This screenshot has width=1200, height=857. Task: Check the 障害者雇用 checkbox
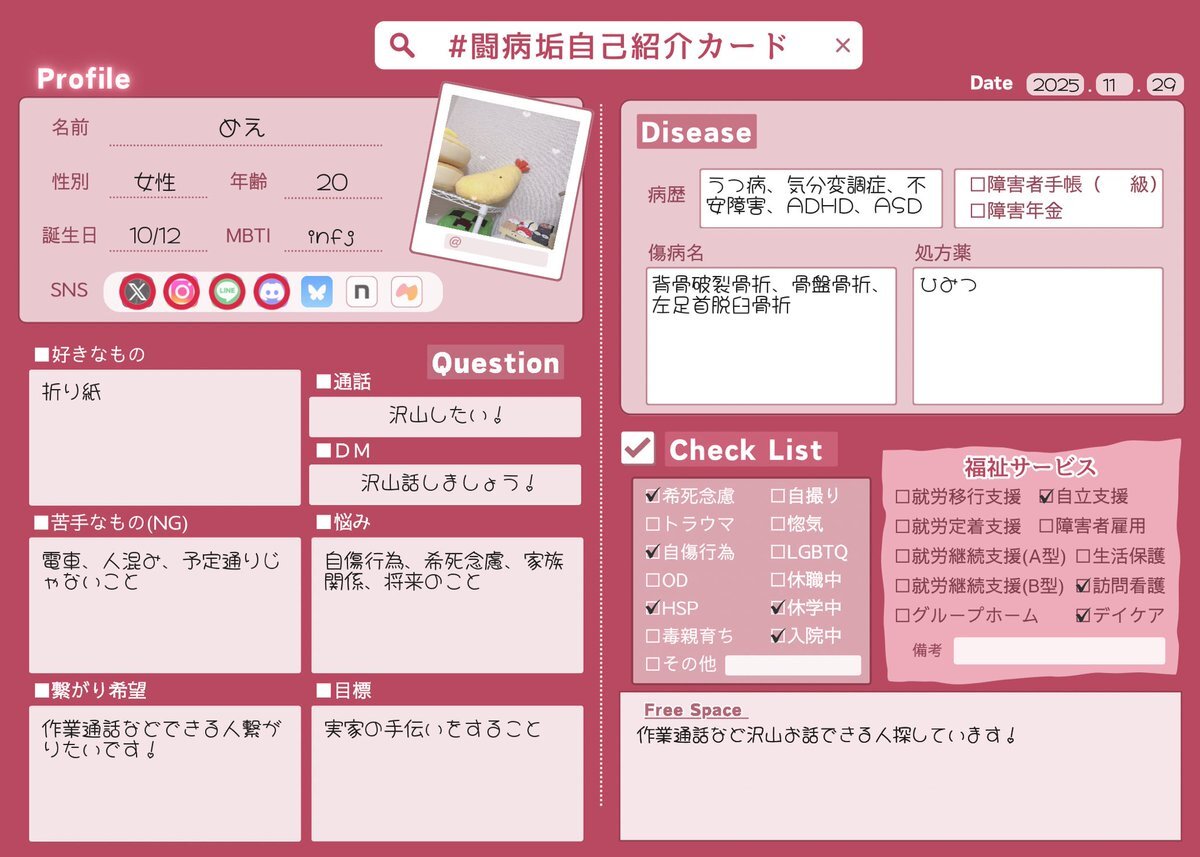pos(1046,526)
